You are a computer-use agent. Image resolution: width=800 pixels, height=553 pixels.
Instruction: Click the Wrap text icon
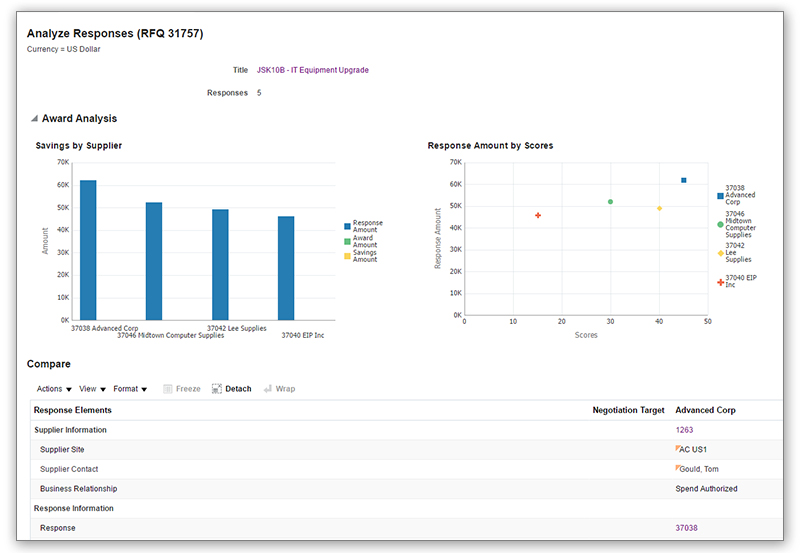tap(267, 389)
